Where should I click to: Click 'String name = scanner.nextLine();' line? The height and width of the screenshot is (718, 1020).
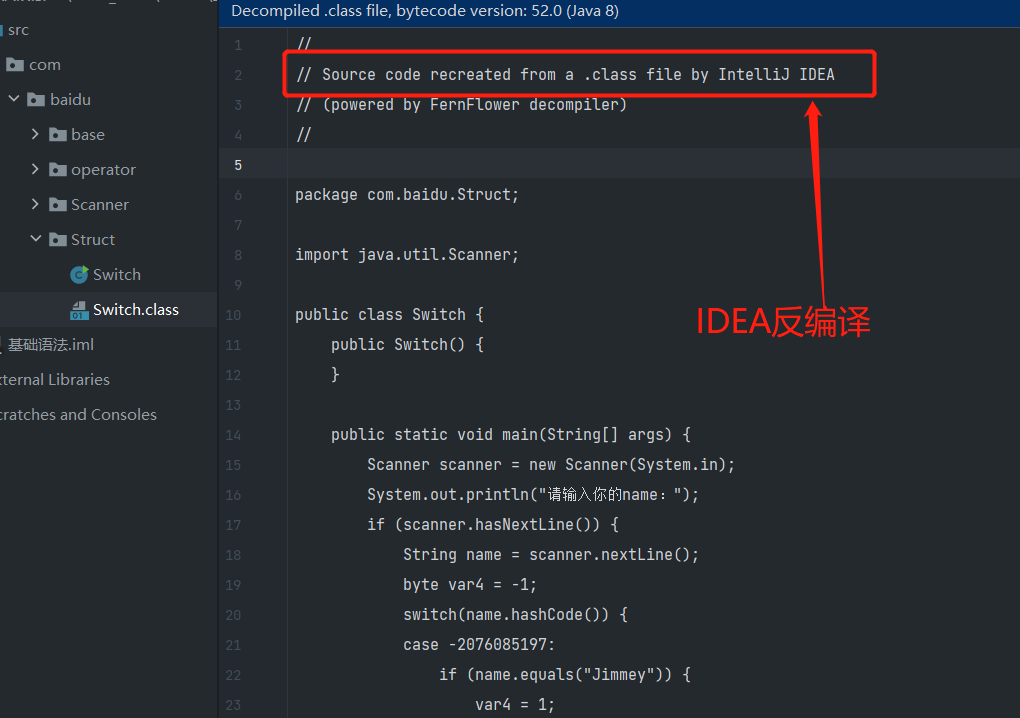(x=551, y=555)
